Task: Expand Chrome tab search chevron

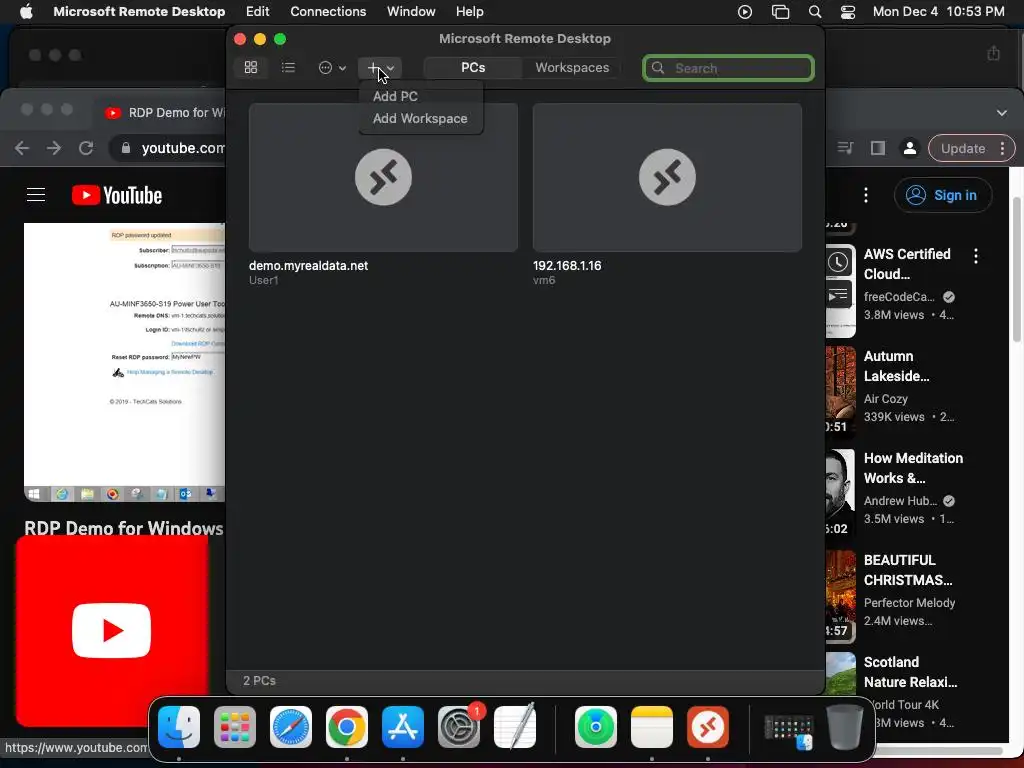Action: (1001, 112)
